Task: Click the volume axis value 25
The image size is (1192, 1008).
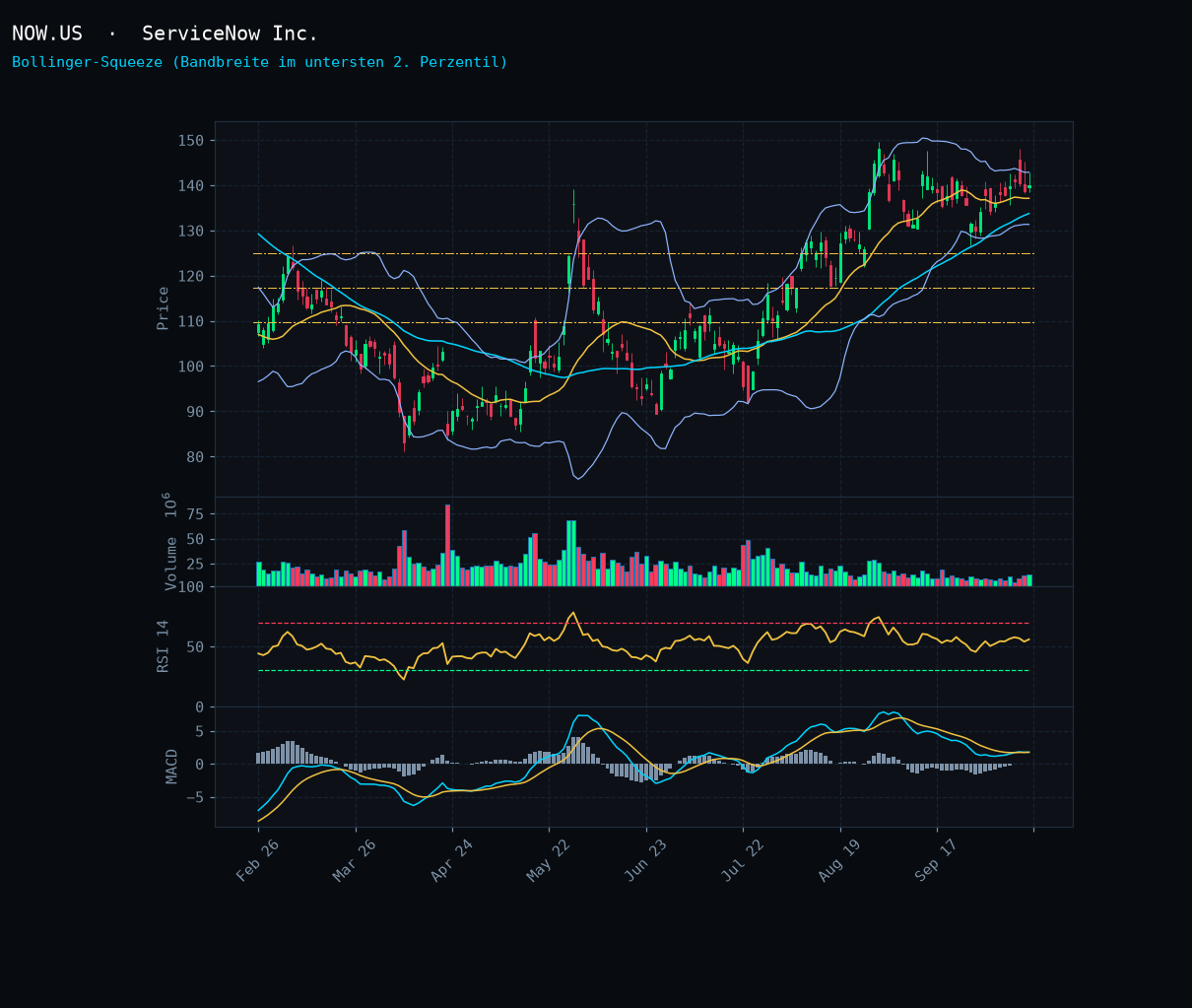Action: coord(195,565)
